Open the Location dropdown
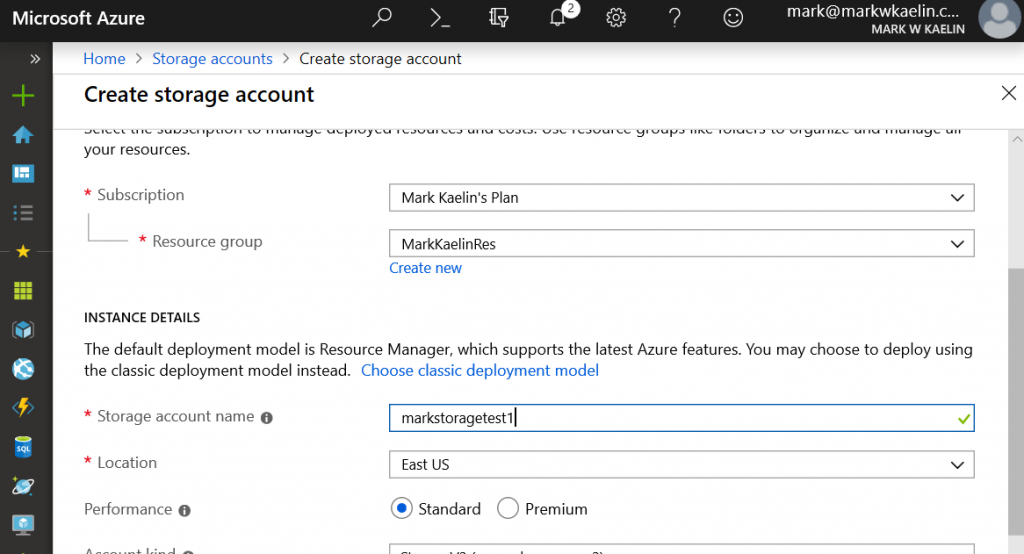The height and width of the screenshot is (554, 1024). [x=682, y=464]
